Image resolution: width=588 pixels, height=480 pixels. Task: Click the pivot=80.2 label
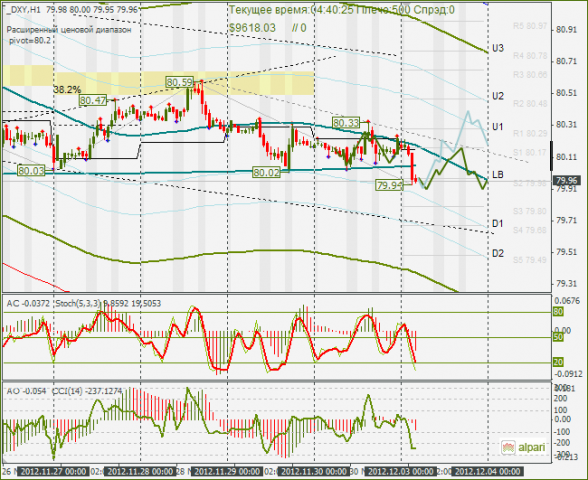click(30, 40)
